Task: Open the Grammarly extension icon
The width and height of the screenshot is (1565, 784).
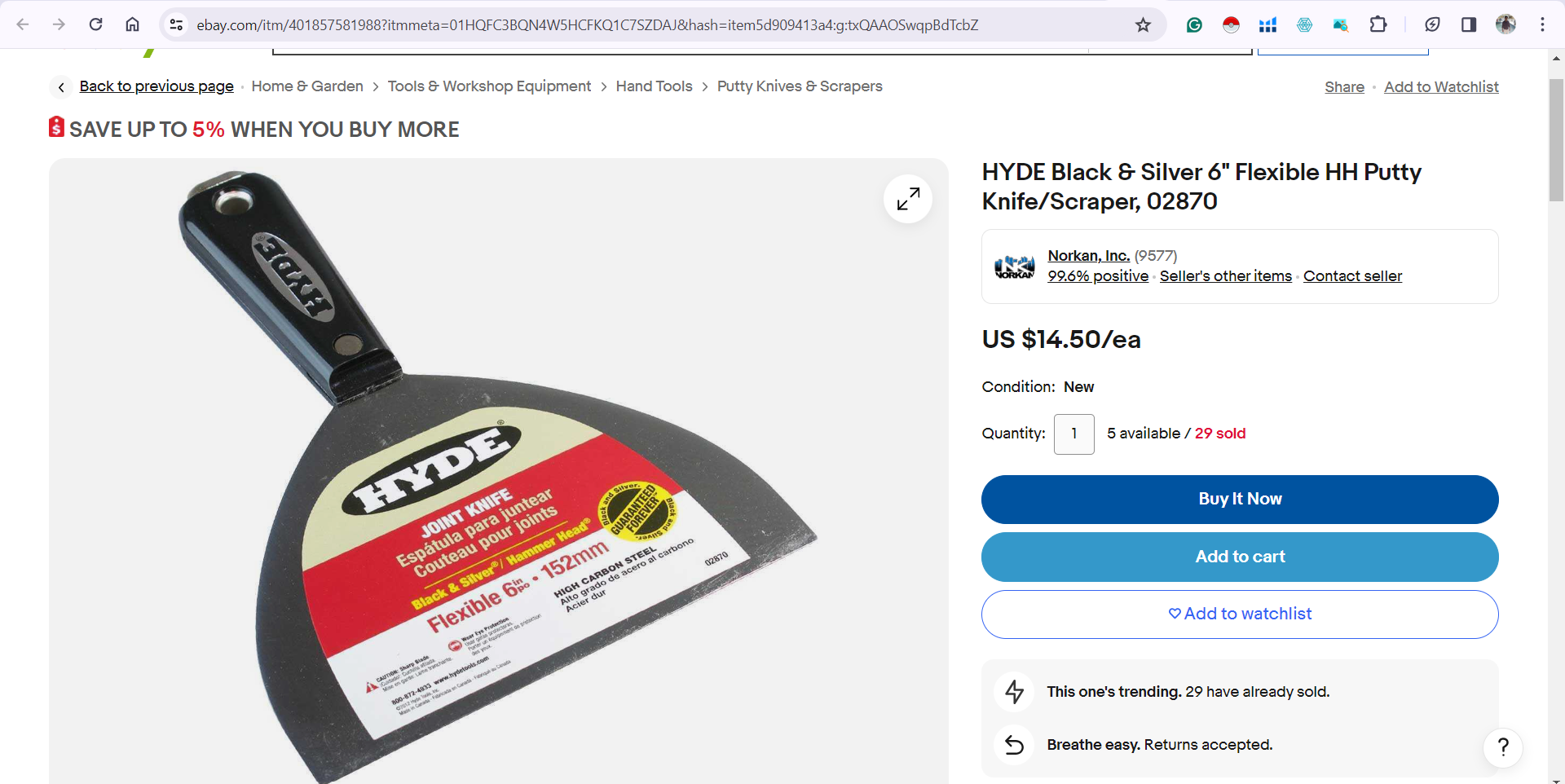Action: tap(1194, 24)
